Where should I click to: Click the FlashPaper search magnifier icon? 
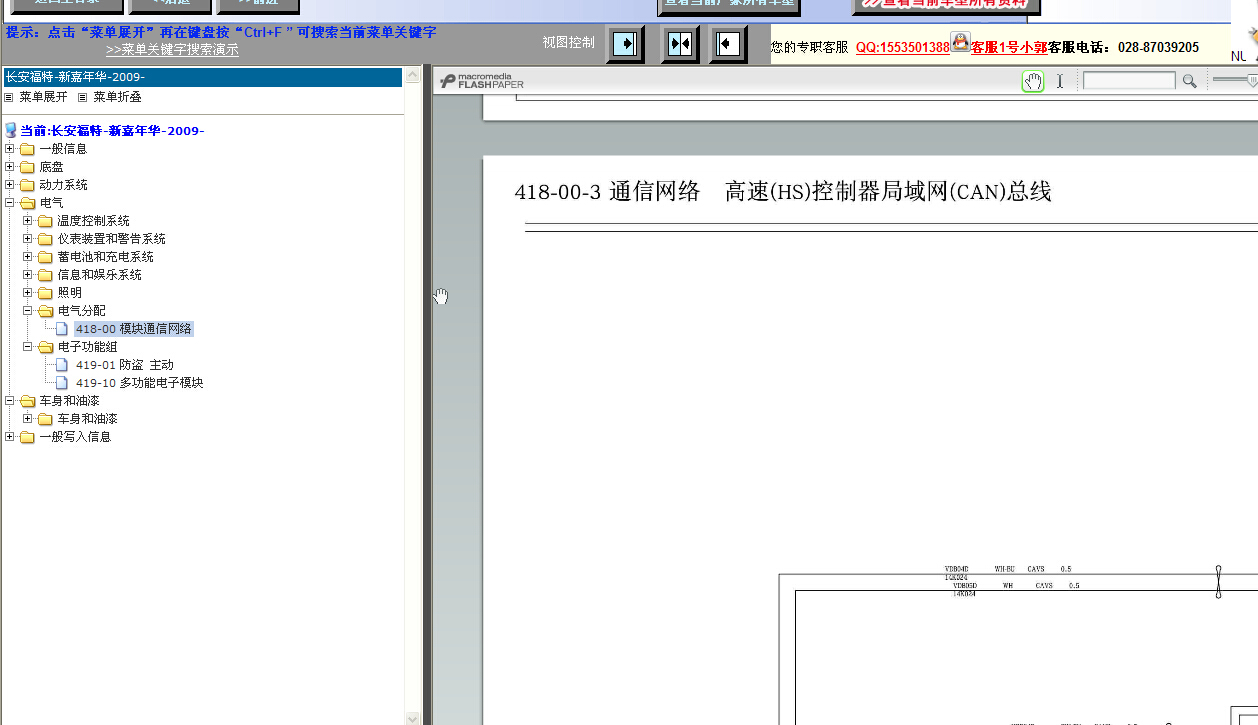pyautogui.click(x=1189, y=81)
